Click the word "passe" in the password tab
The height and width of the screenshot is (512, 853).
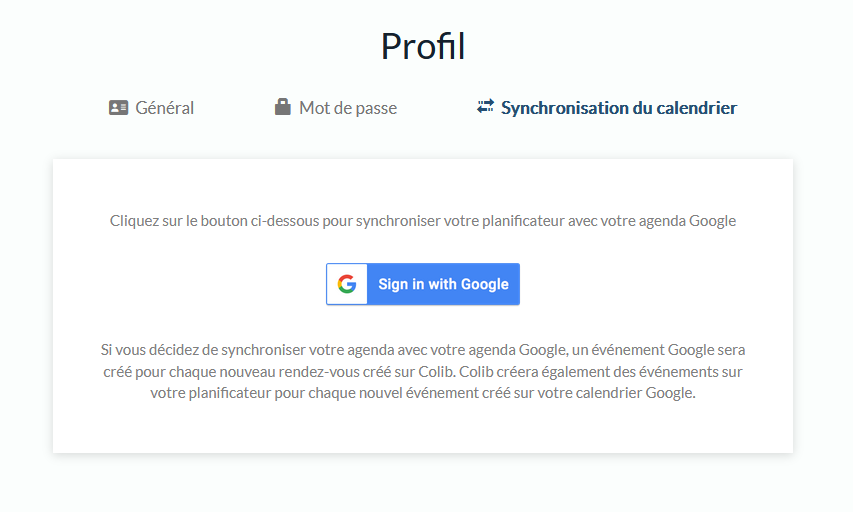click(x=376, y=108)
